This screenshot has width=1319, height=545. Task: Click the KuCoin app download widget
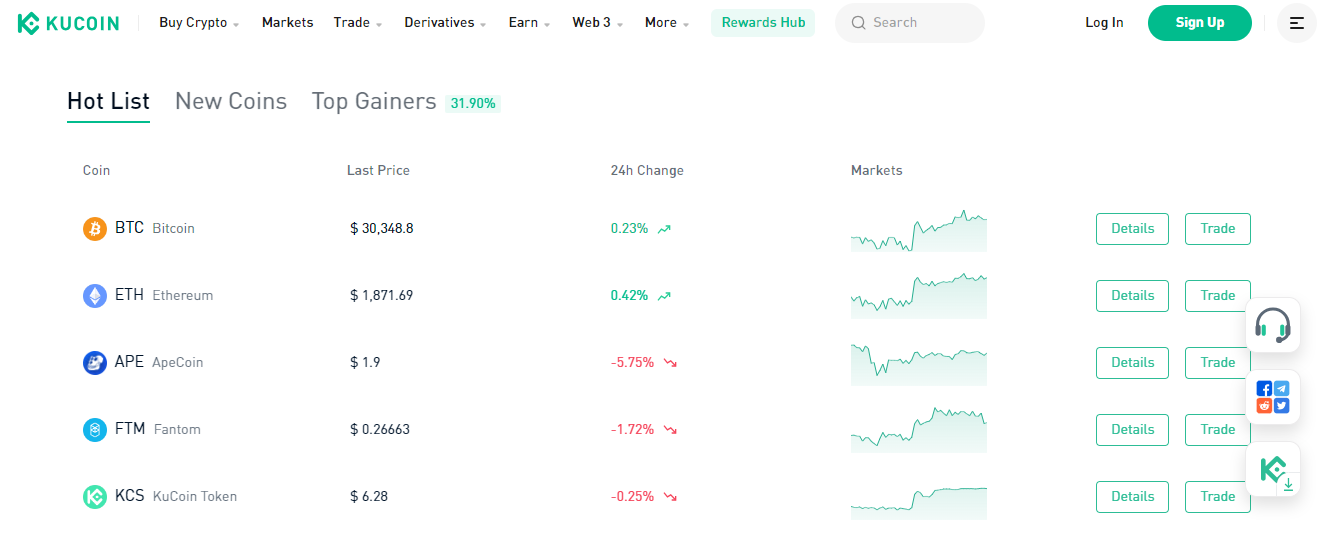[x=1273, y=469]
